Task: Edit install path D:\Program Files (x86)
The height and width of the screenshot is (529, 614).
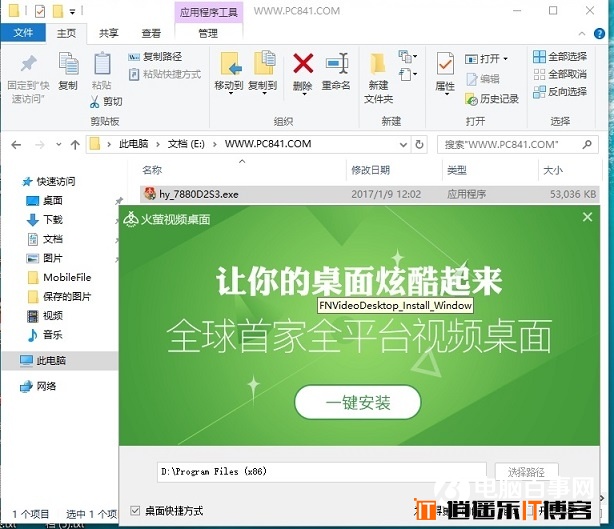Action: pyautogui.click(x=322, y=471)
